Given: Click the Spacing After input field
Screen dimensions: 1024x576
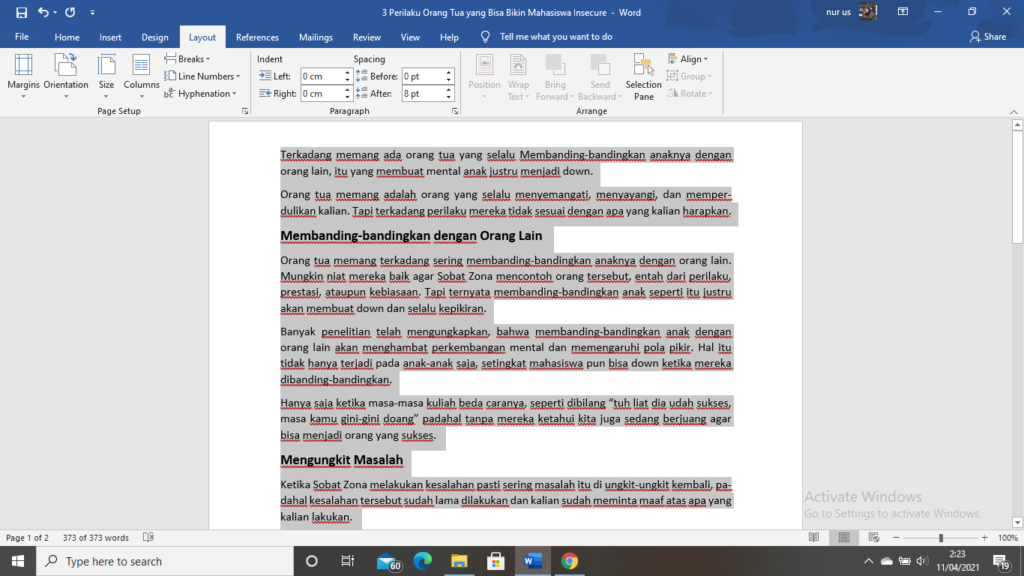Looking at the screenshot, I should click(x=423, y=93).
